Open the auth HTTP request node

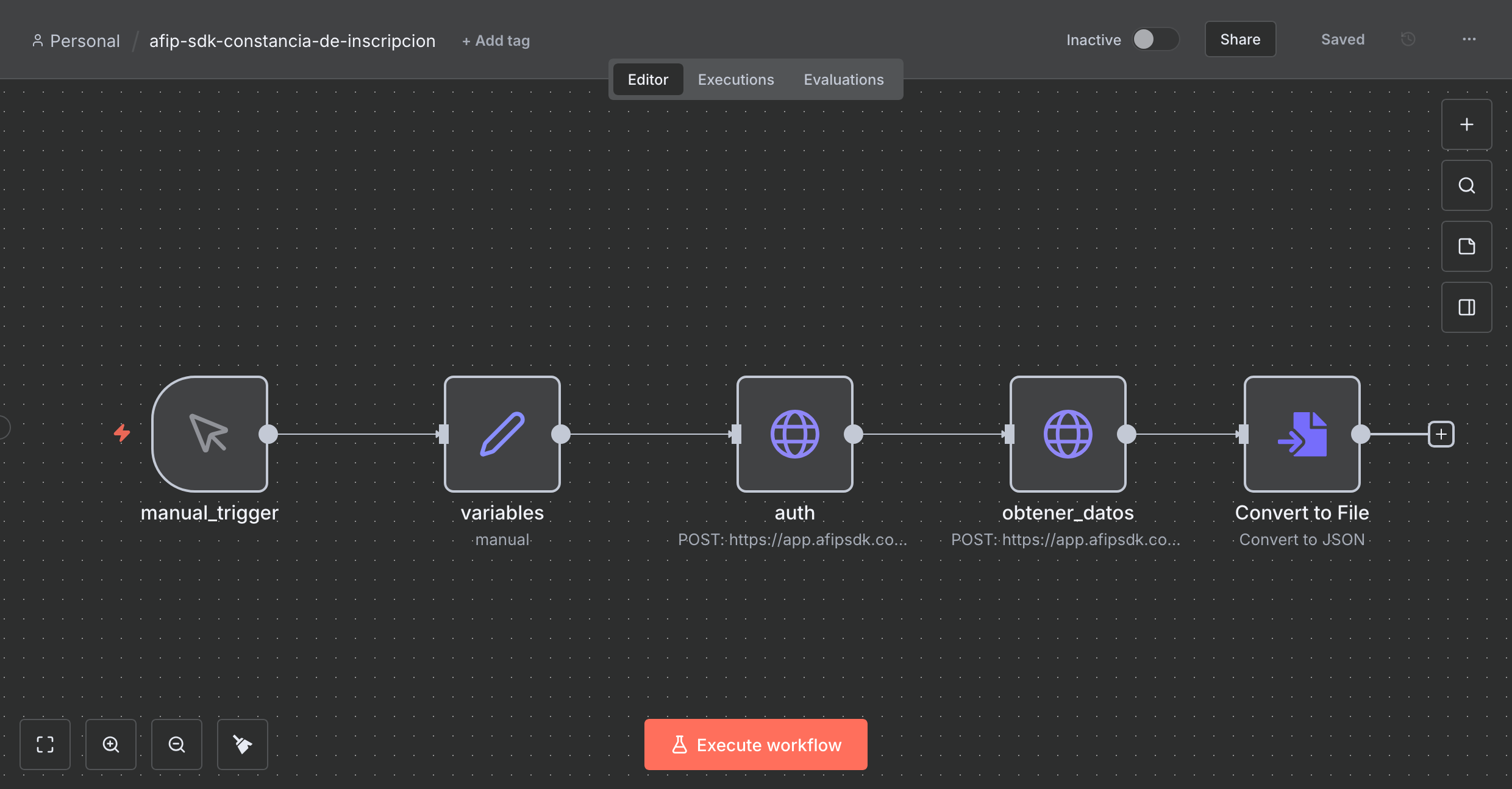click(x=794, y=434)
